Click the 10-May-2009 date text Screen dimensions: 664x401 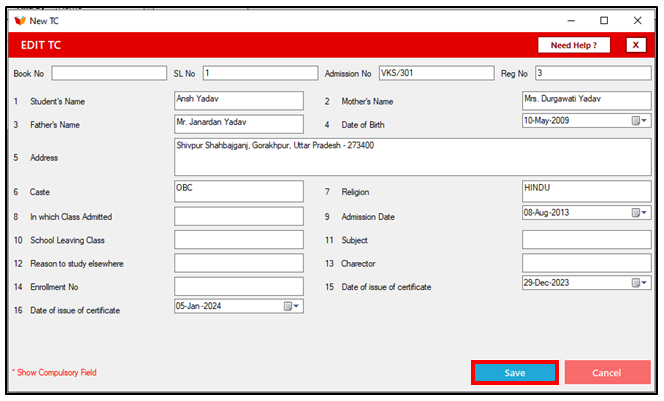coord(546,121)
